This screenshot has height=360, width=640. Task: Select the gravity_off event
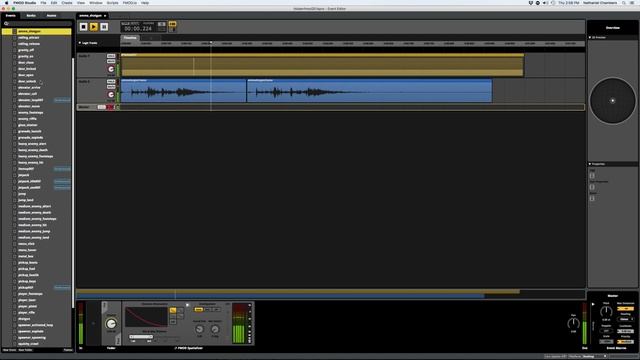click(26, 50)
